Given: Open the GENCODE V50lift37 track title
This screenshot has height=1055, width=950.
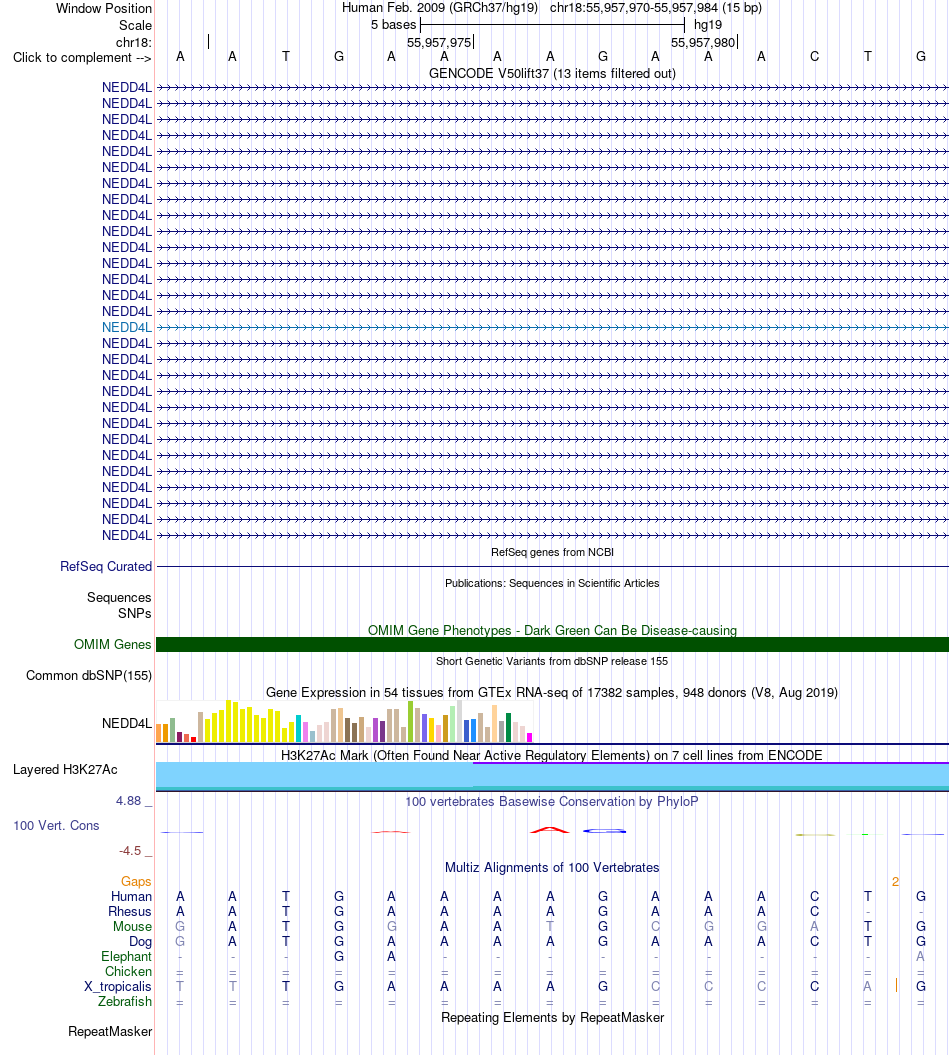Looking at the screenshot, I should coord(552,73).
